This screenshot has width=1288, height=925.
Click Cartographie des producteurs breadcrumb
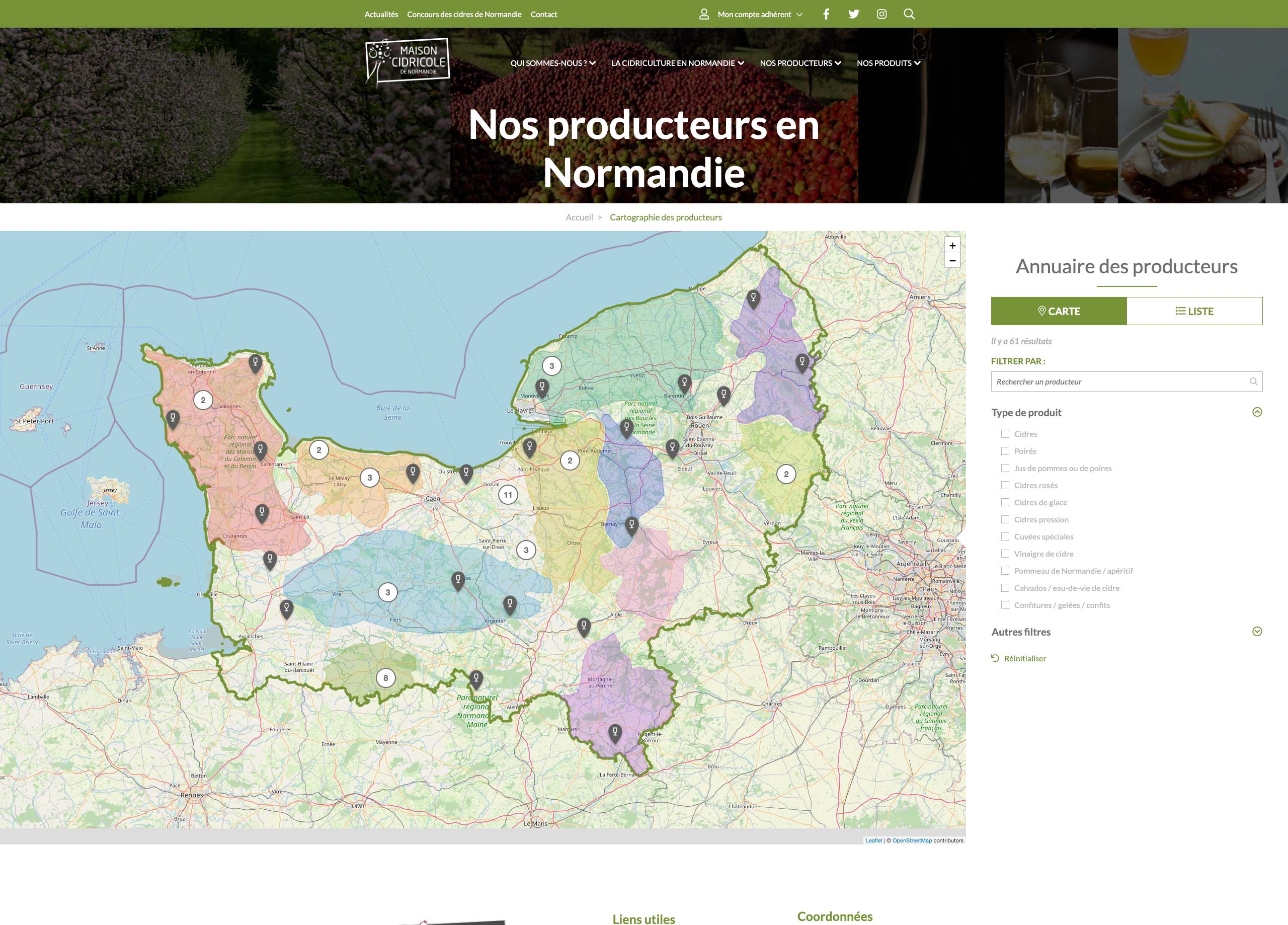click(666, 217)
